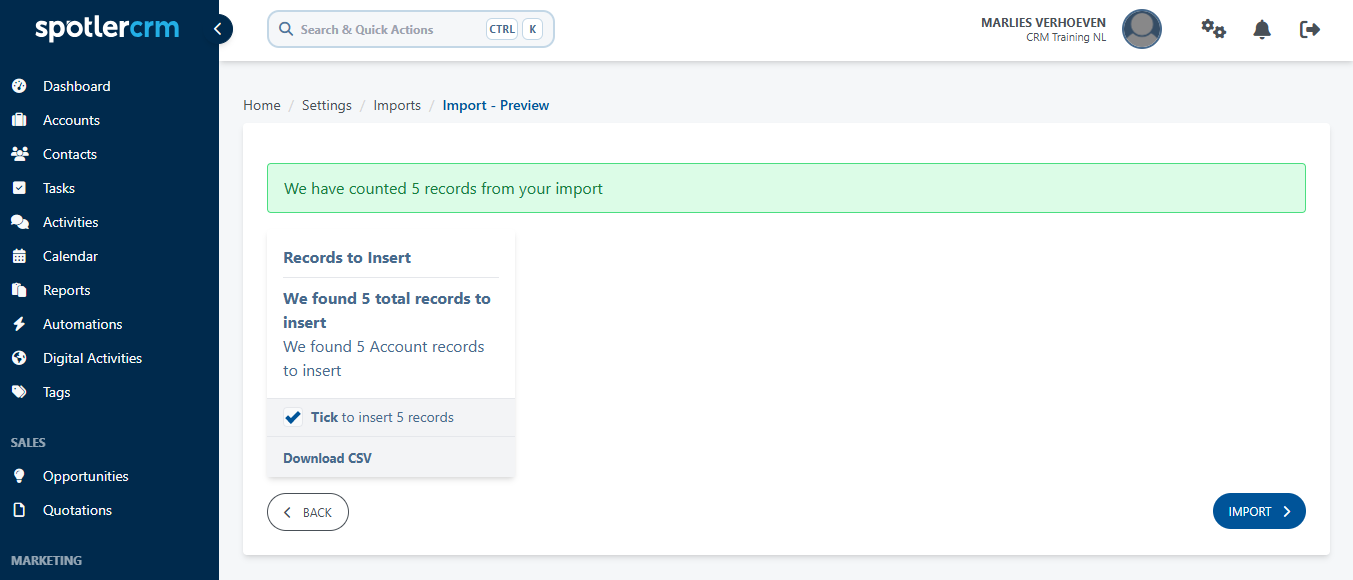This screenshot has height=580, width=1353.
Task: Click Import - Preview breadcrumb
Action: [496, 105]
